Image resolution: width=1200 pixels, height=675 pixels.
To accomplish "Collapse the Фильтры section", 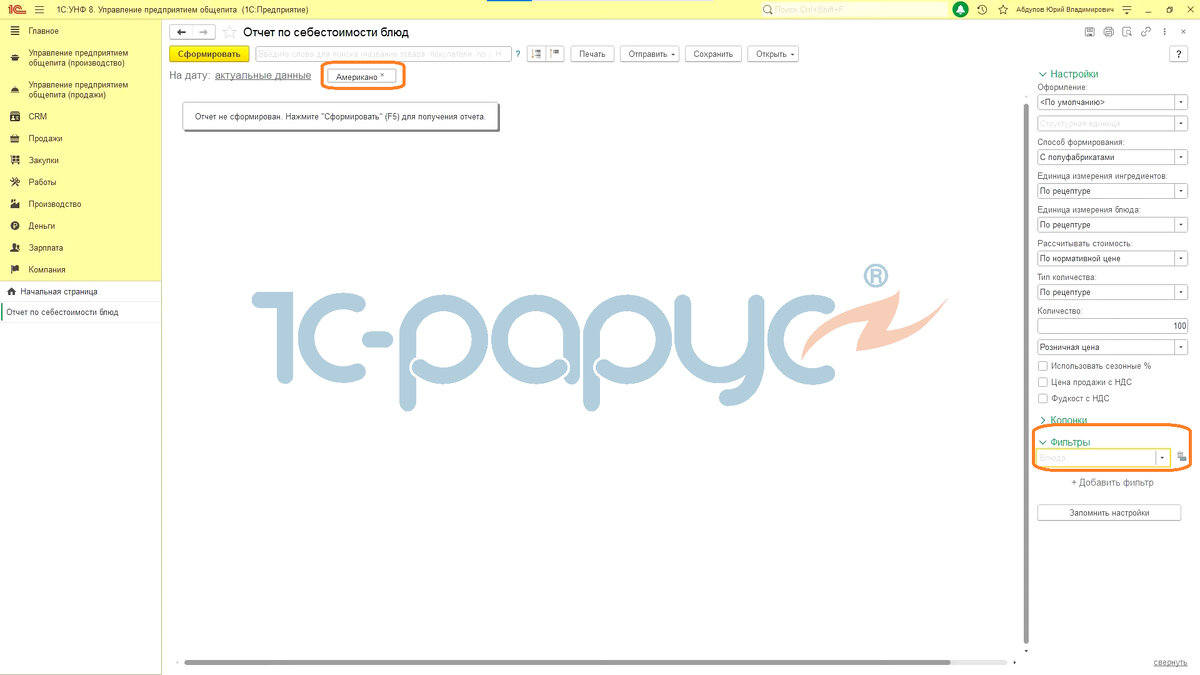I will [x=1064, y=442].
